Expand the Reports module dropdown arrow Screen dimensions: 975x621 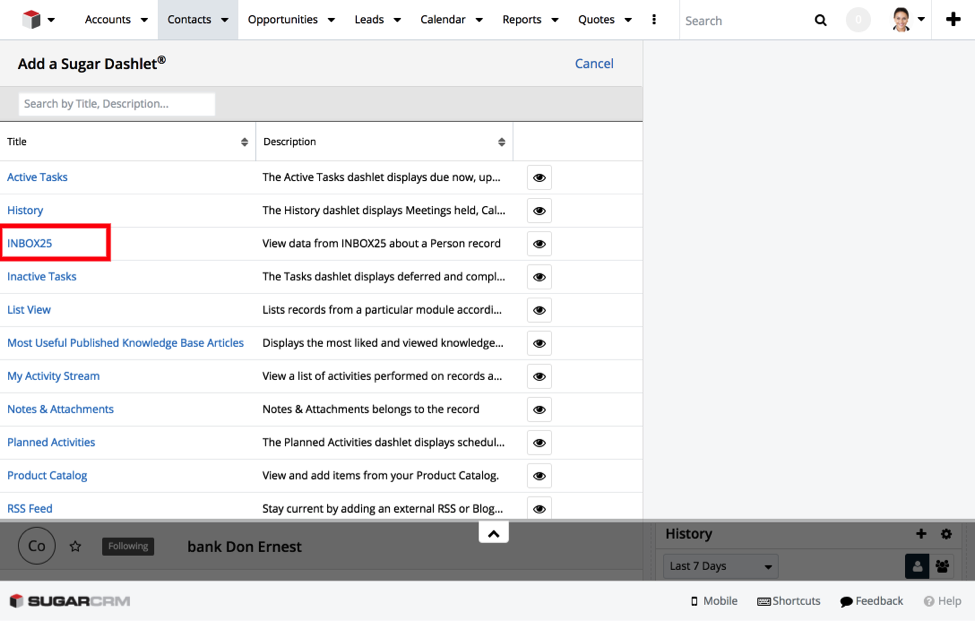point(555,20)
